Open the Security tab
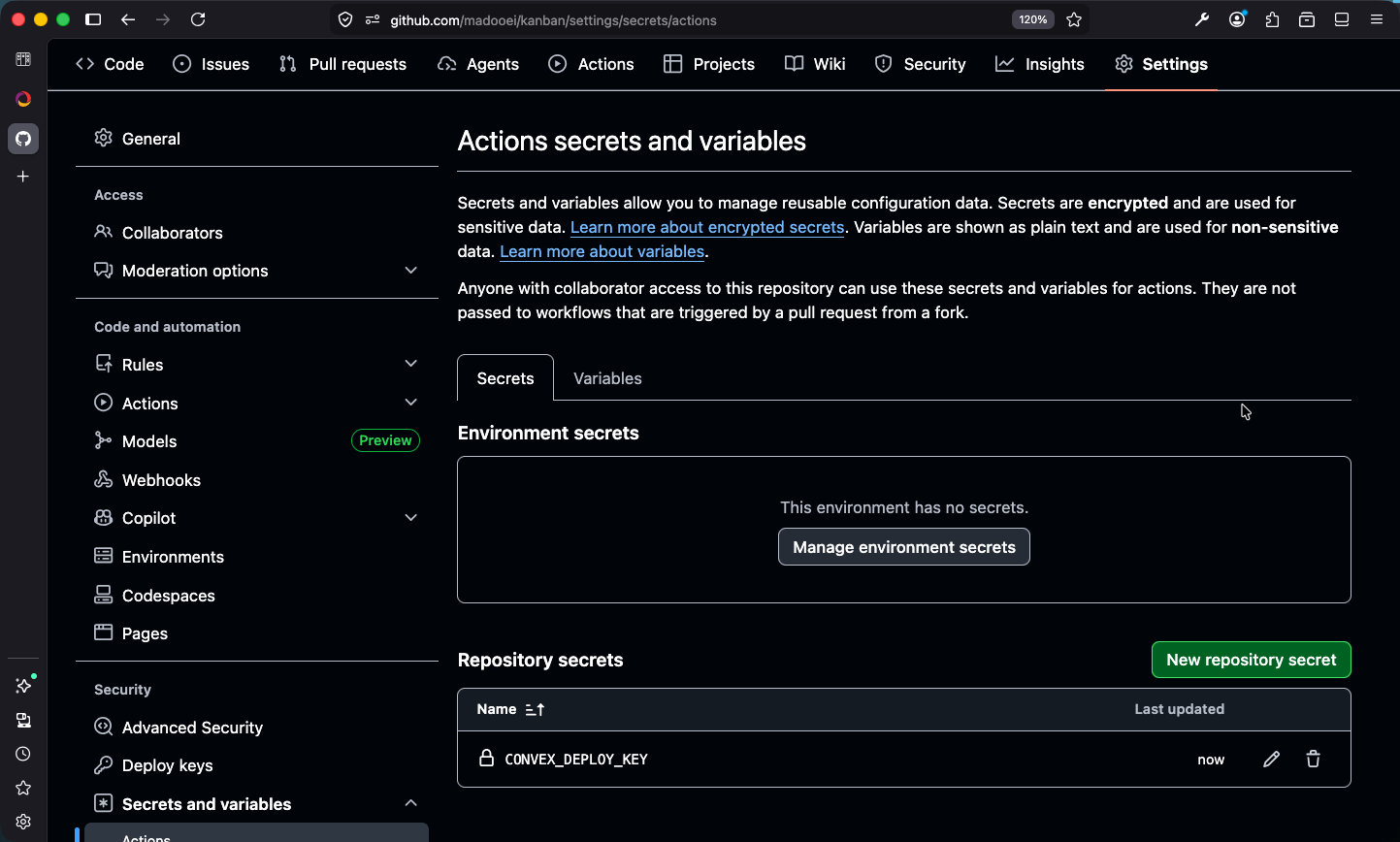The width and height of the screenshot is (1400, 842). (920, 64)
